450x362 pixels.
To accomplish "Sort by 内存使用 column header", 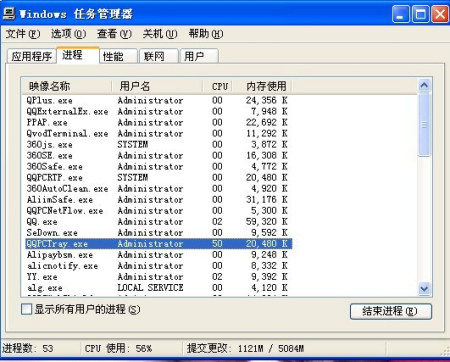I will (x=262, y=86).
